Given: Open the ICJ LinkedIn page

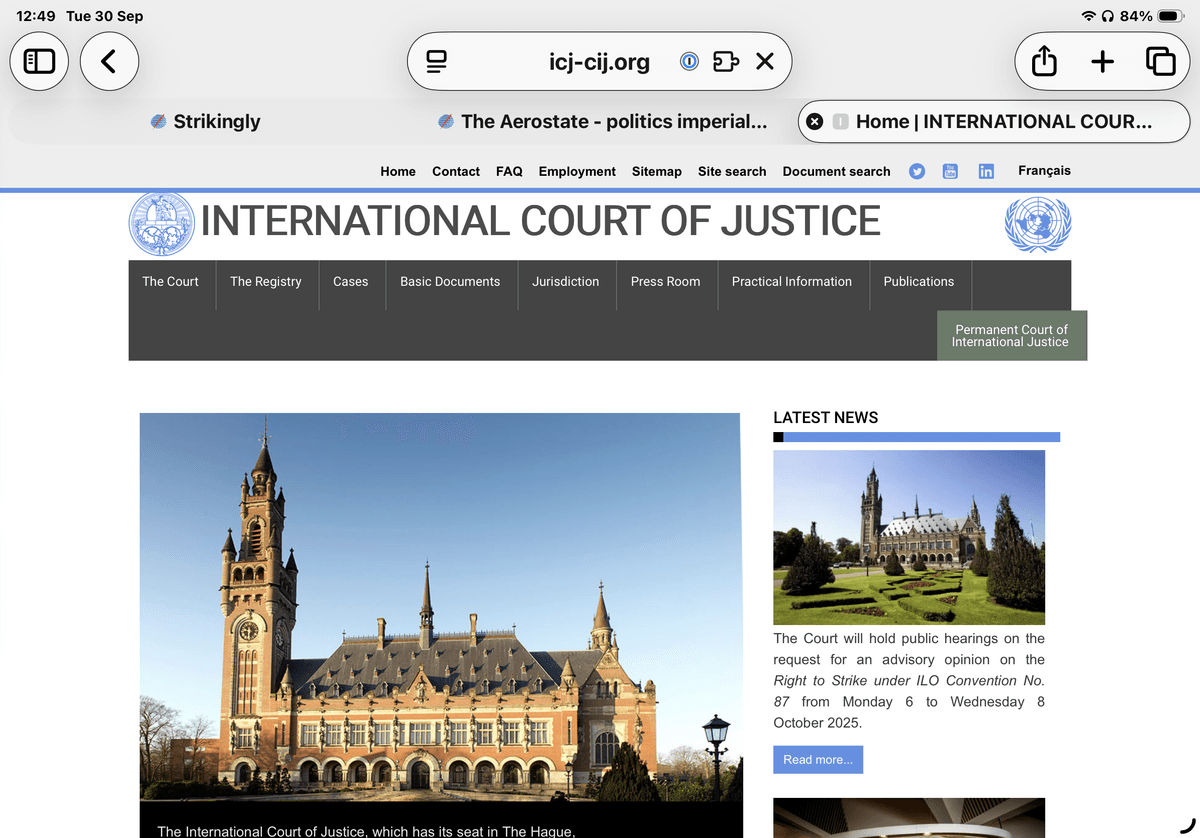Looking at the screenshot, I should pos(986,172).
